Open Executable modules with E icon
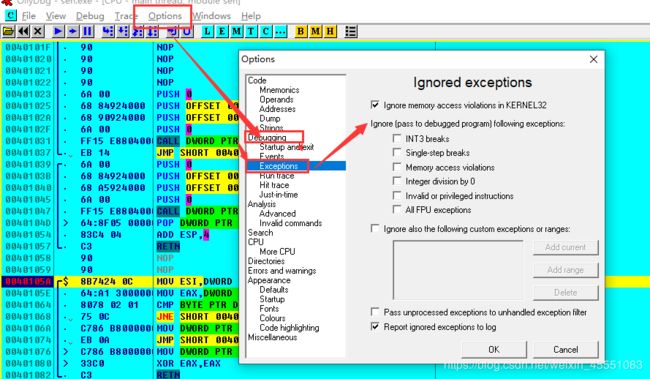This screenshot has height=379, width=650. click(x=222, y=32)
